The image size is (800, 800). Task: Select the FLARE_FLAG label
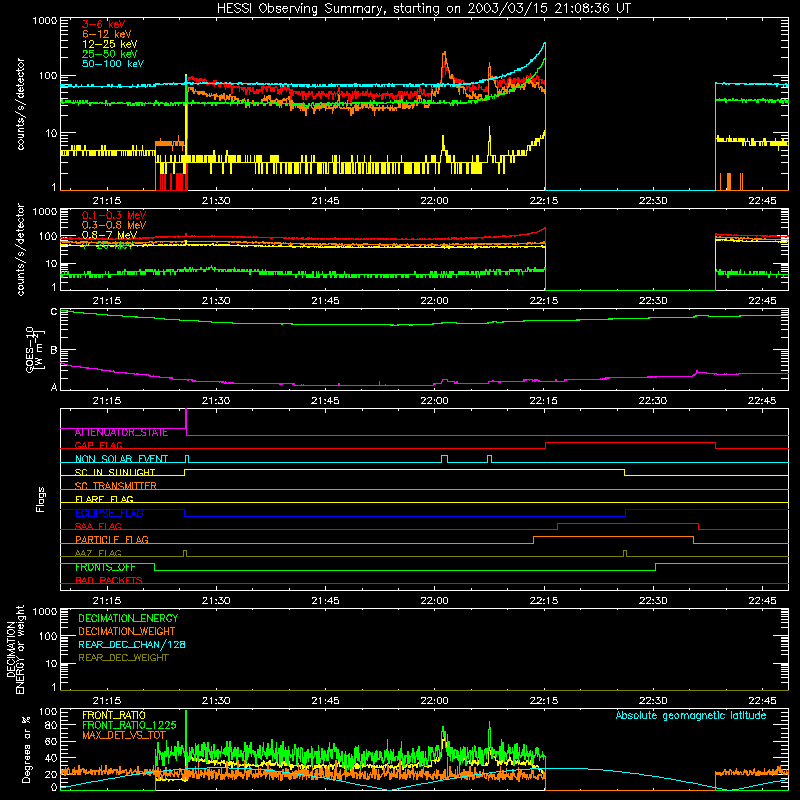(x=104, y=499)
